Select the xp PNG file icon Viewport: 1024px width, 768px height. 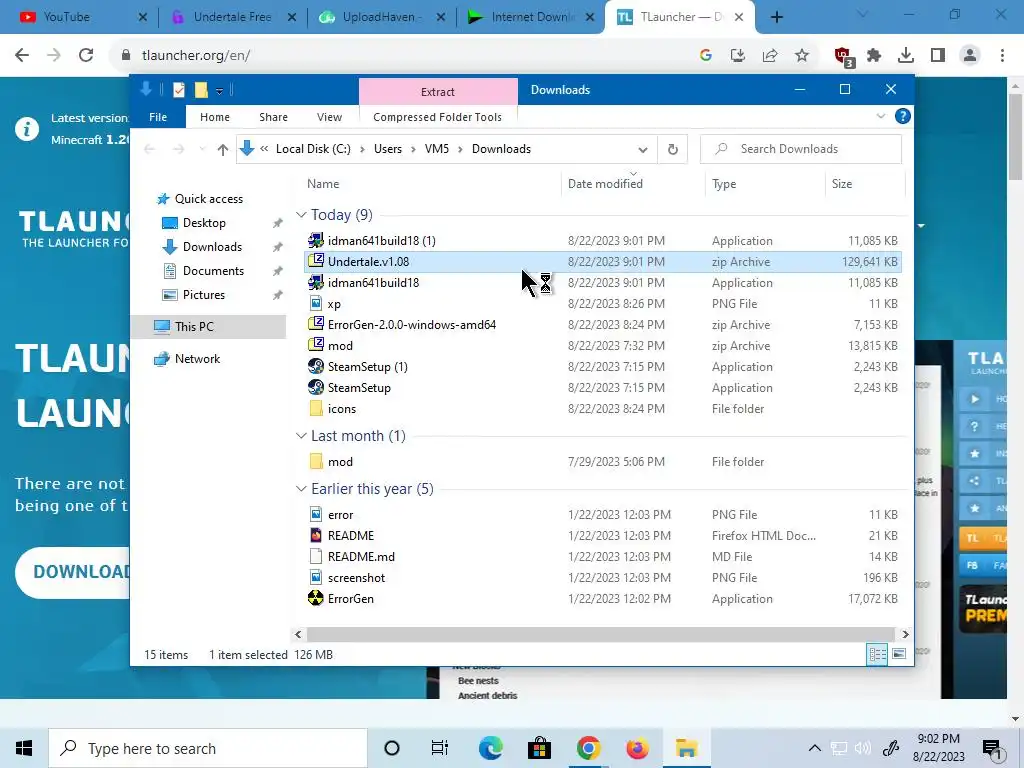(316, 304)
